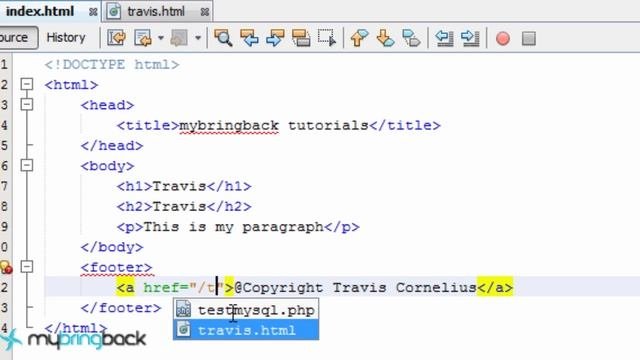Find next occurrence
The height and width of the screenshot is (360, 640).
coord(276,38)
